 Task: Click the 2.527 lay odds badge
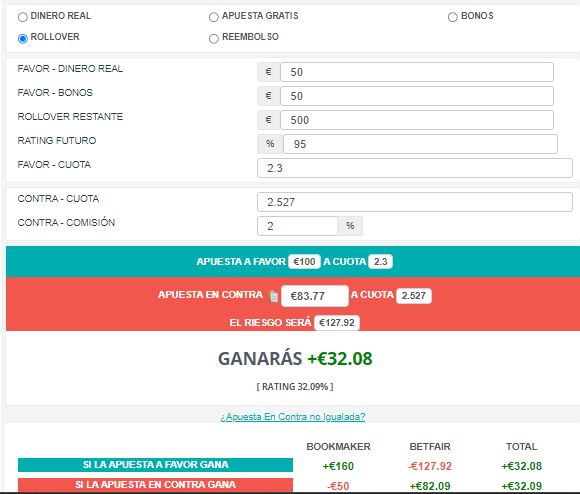point(414,296)
